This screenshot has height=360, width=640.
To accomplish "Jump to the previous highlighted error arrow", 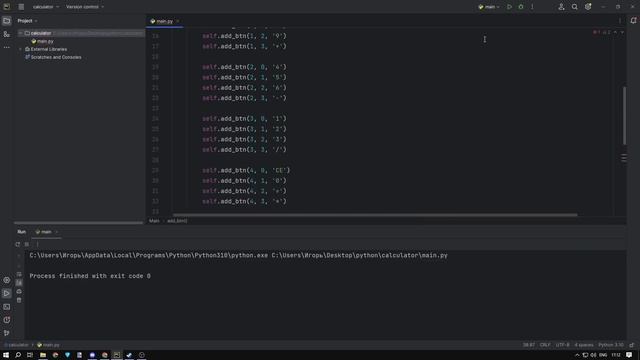I will click(616, 32).
